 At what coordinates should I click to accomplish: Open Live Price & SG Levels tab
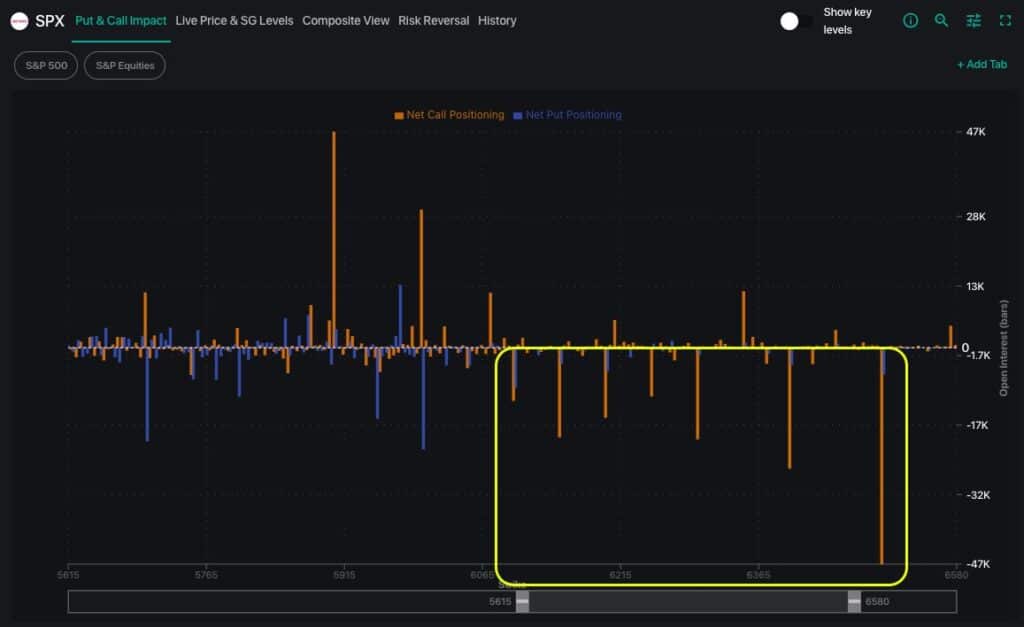tap(234, 21)
